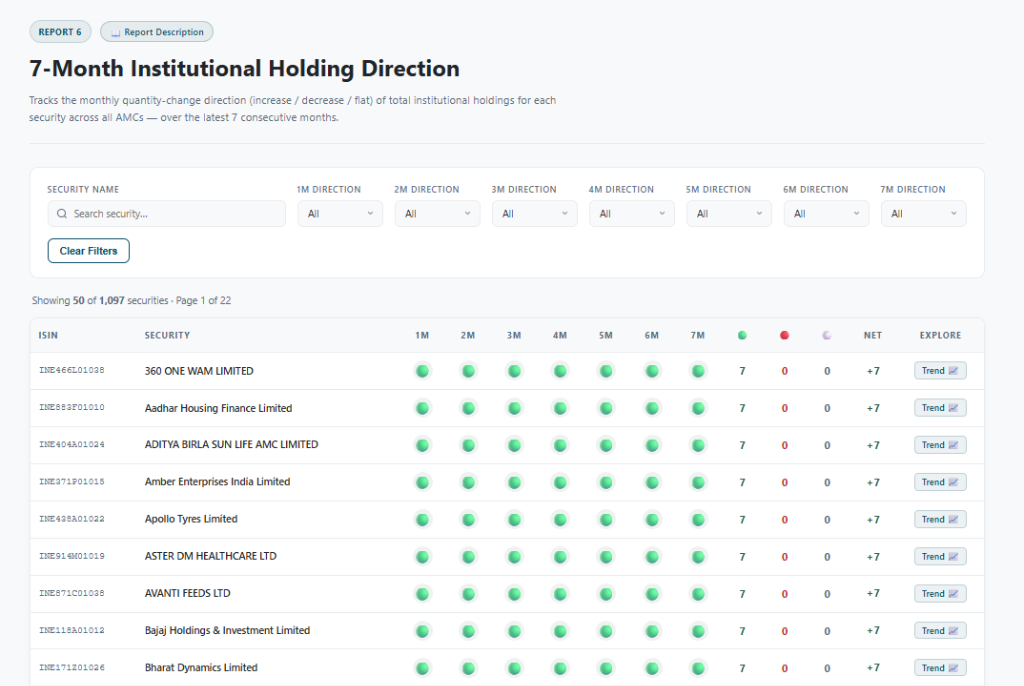Click 1M green dot for 360 ONE WAM
This screenshot has width=1024, height=686.
(x=423, y=371)
